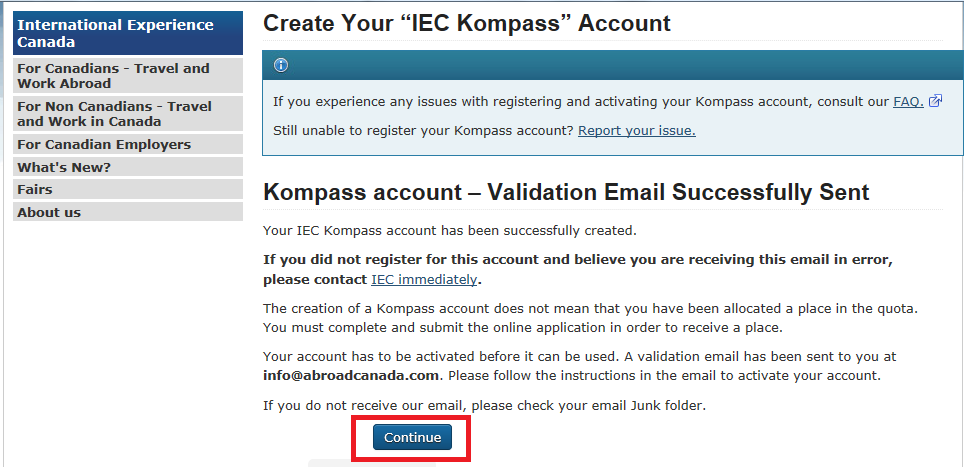Viewport: 964px width, 467px height.
Task: Click the Create Your IEC Kompass Account heading
Action: tap(467, 24)
